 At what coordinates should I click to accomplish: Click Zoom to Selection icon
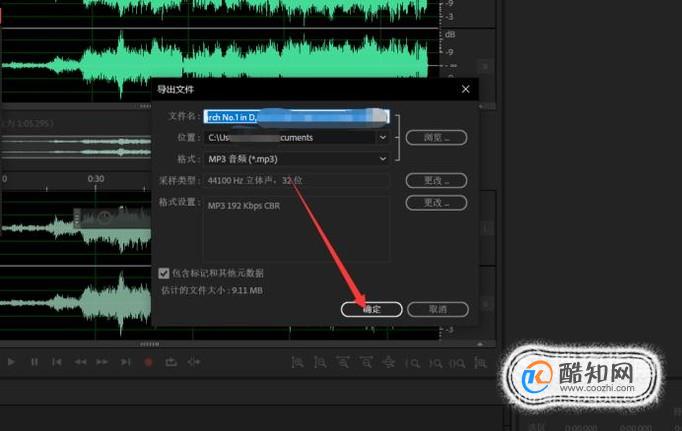458,363
